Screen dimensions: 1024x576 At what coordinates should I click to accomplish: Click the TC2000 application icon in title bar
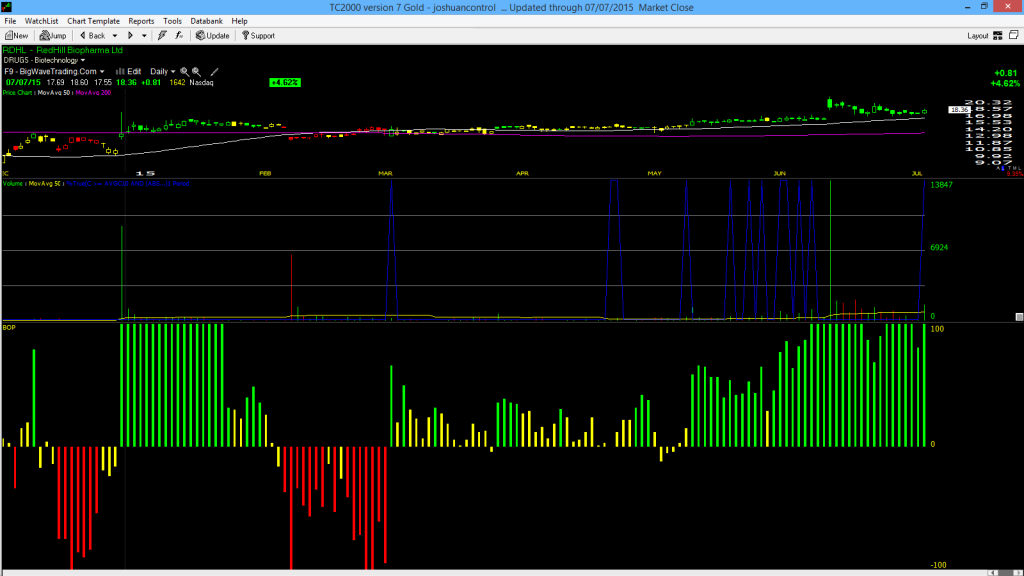pyautogui.click(x=7, y=7)
